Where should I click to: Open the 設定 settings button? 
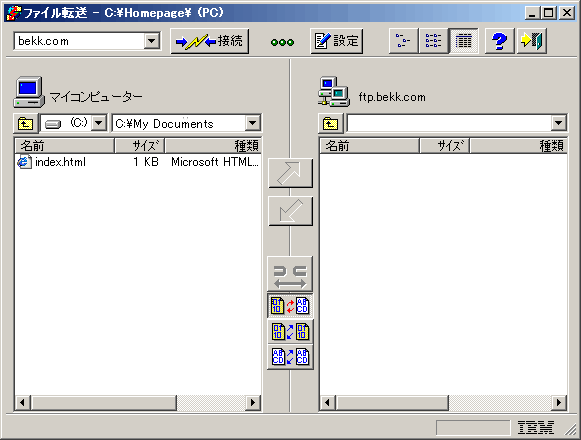pos(336,41)
